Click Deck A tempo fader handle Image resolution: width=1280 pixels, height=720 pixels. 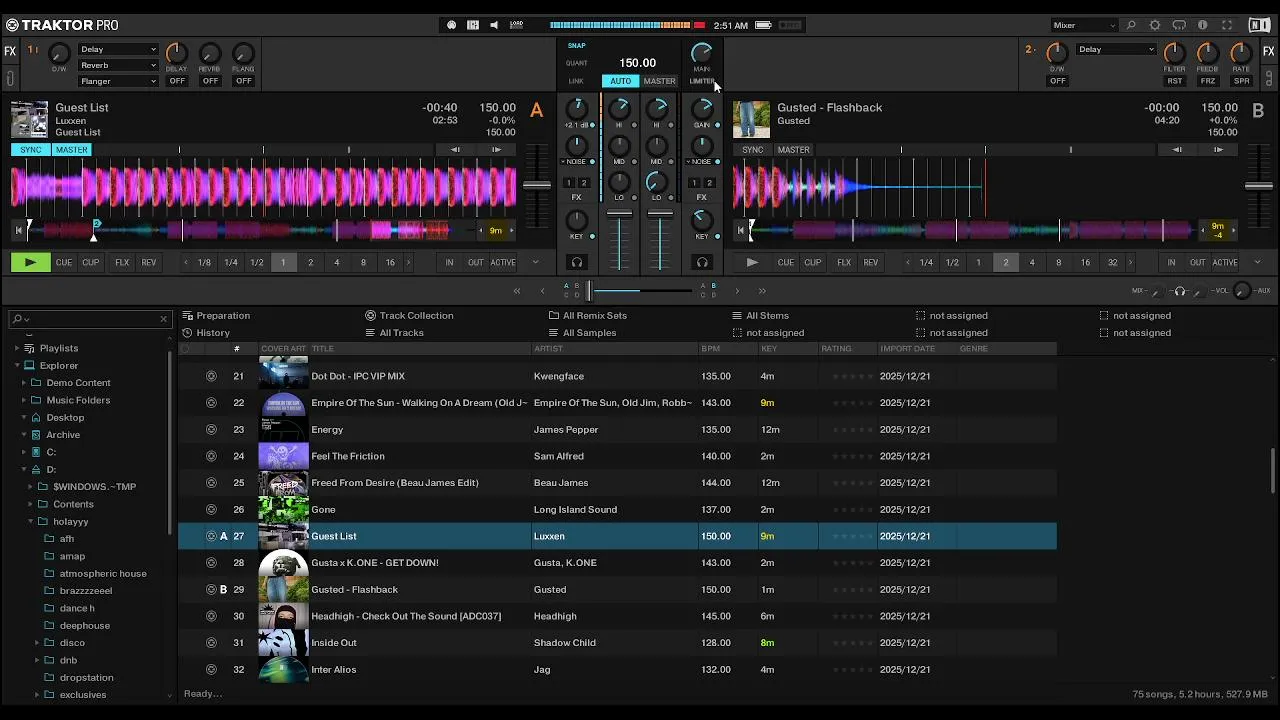pos(537,185)
